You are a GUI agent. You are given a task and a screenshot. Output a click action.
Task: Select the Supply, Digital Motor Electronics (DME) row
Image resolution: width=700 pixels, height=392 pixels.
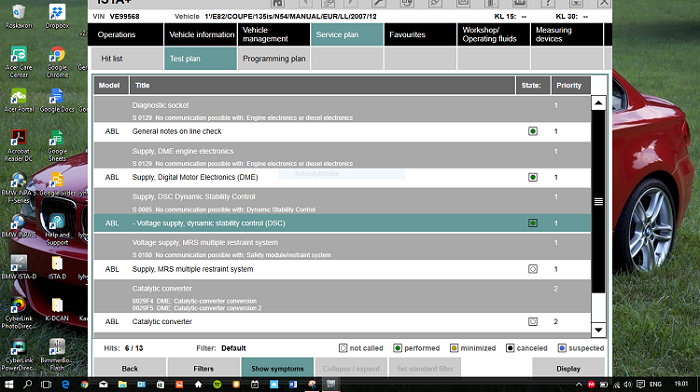click(x=342, y=177)
